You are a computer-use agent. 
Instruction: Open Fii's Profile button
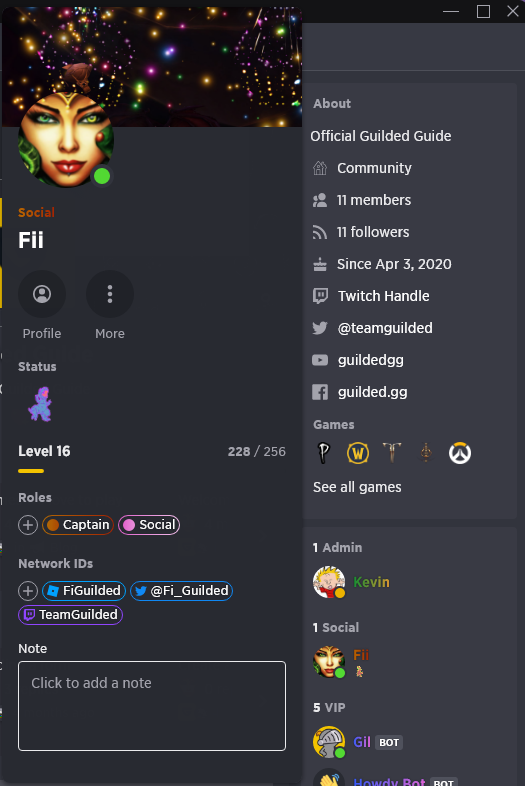point(42,294)
